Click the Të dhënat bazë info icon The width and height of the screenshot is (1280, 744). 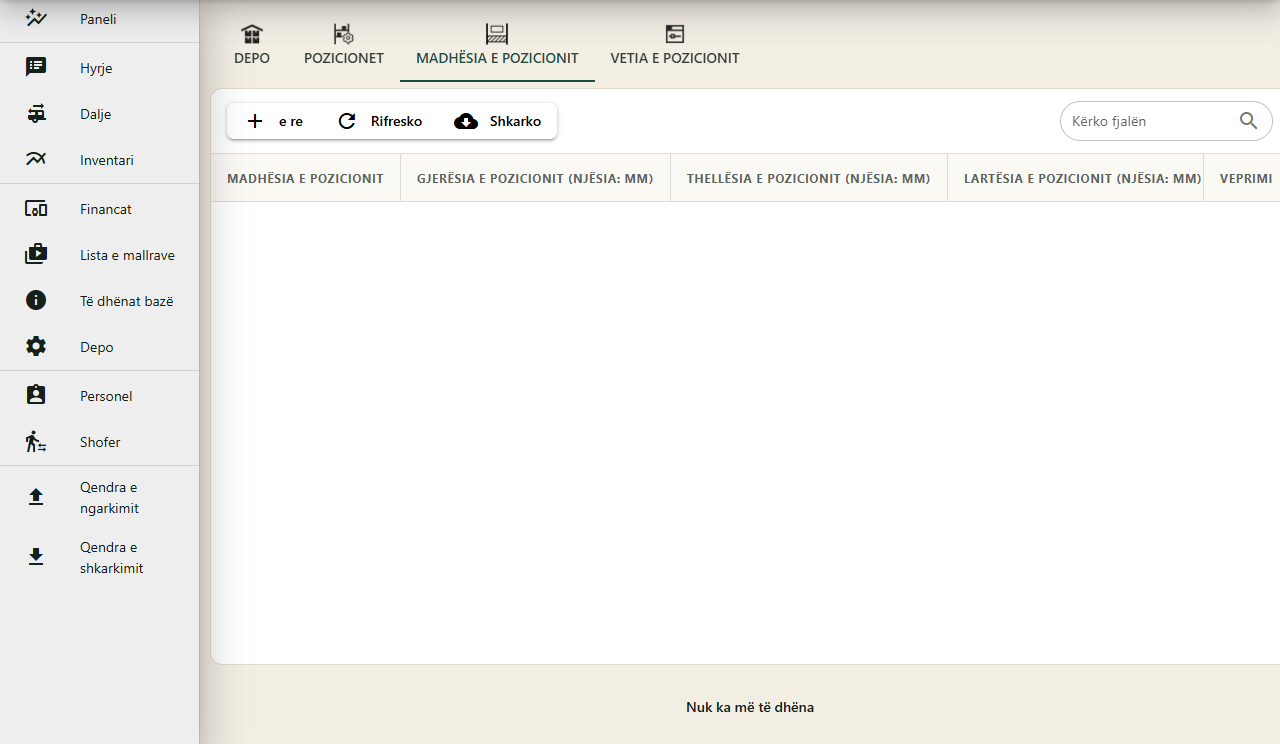(x=36, y=301)
